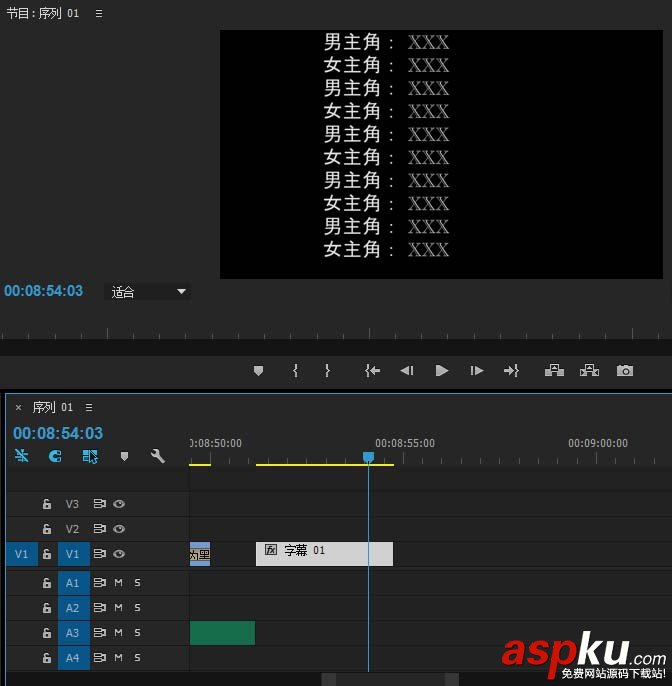Open timeline settings wrench icon
The image size is (672, 686).
coord(157,456)
